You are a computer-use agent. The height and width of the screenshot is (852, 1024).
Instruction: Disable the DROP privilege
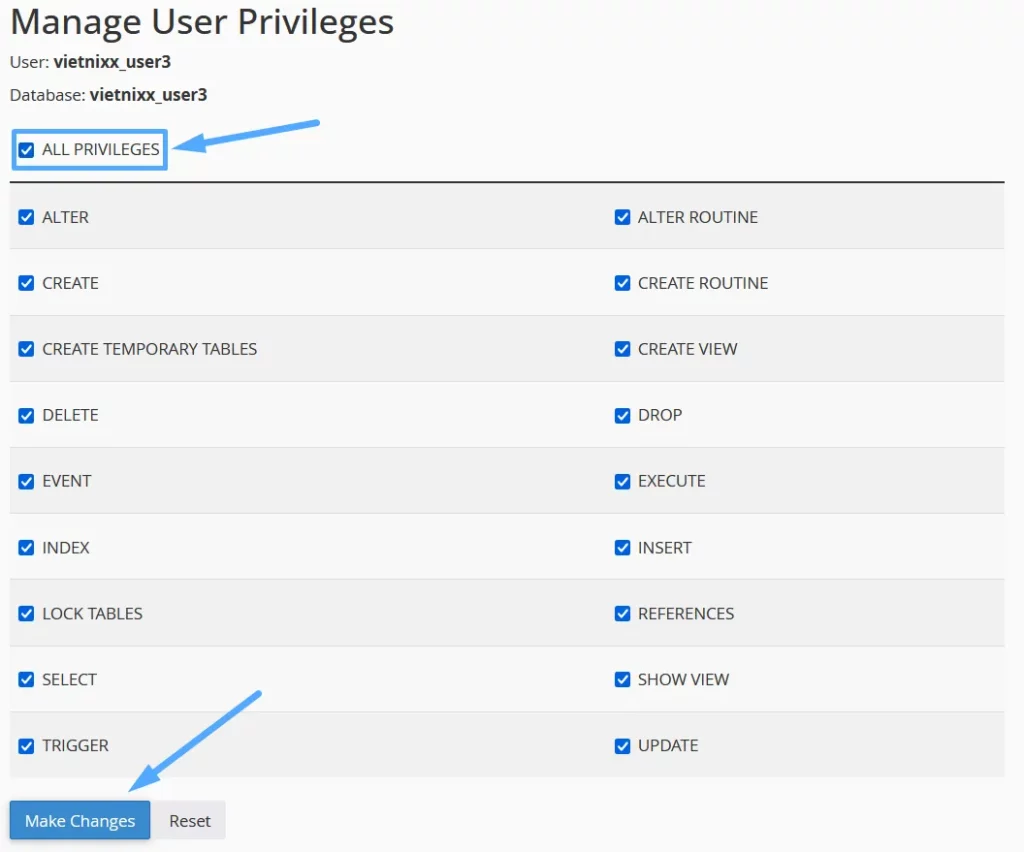(x=623, y=414)
